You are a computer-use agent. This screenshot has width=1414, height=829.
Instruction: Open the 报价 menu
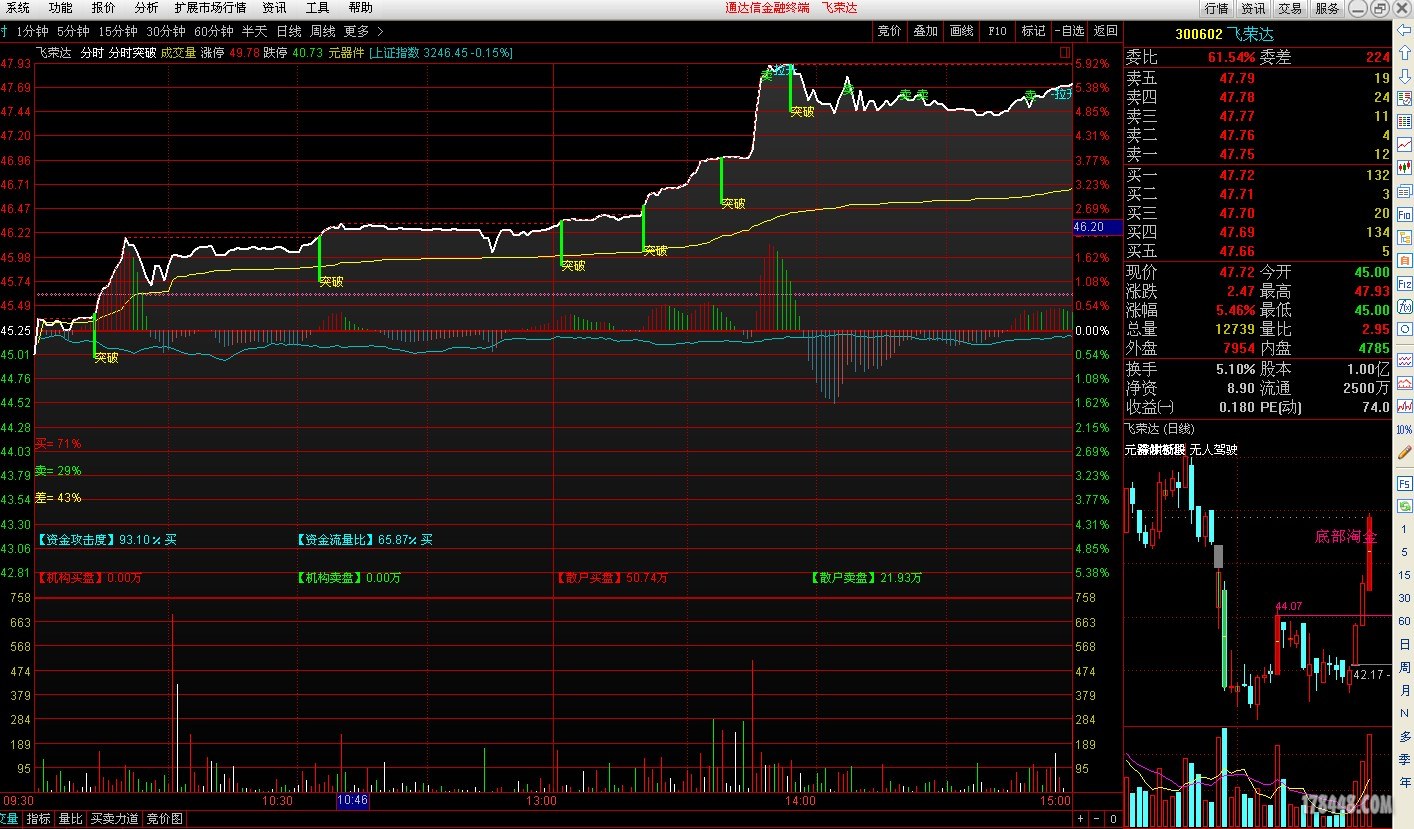pyautogui.click(x=104, y=8)
